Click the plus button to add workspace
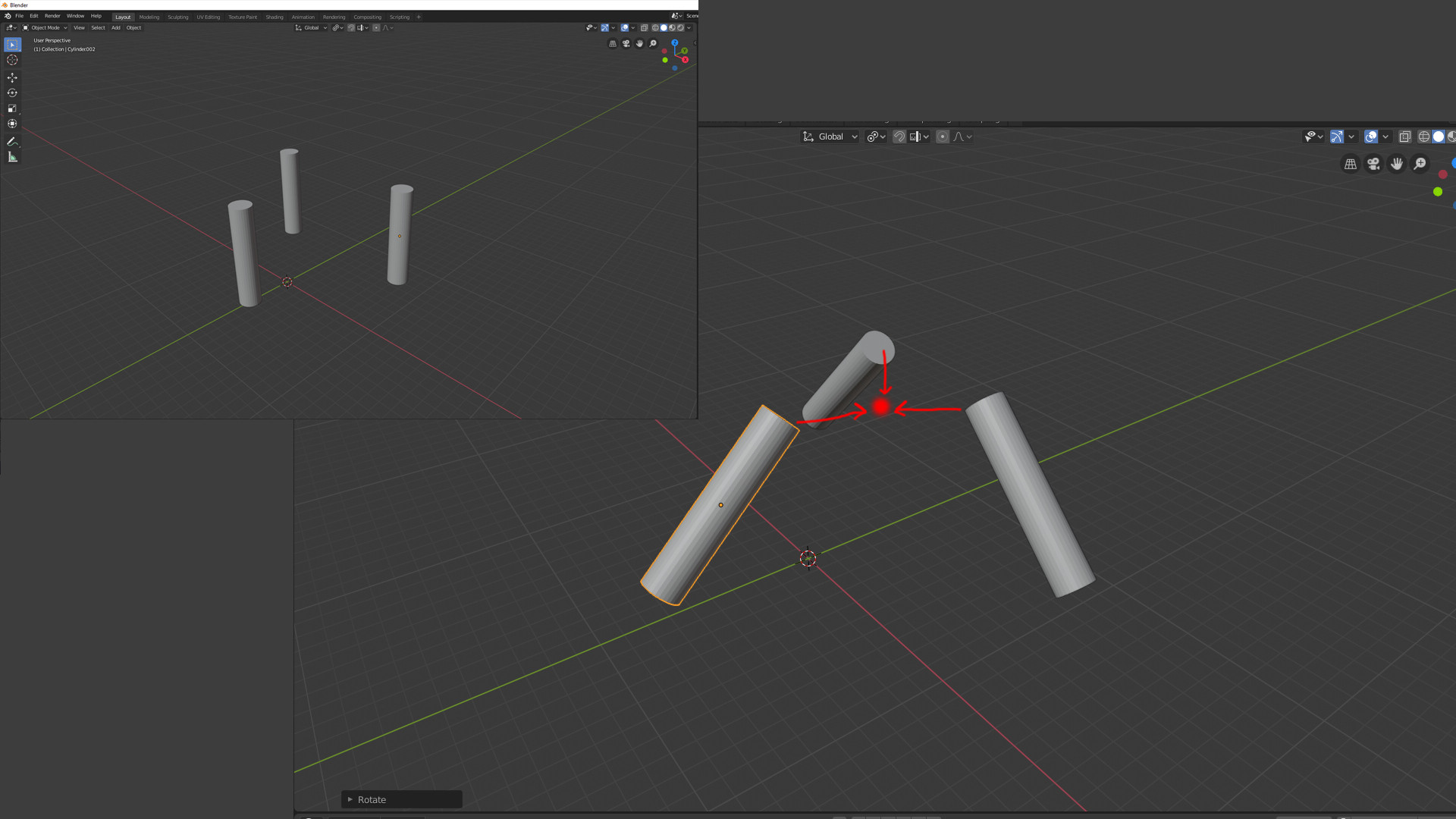Image resolution: width=1456 pixels, height=819 pixels. pos(419,17)
